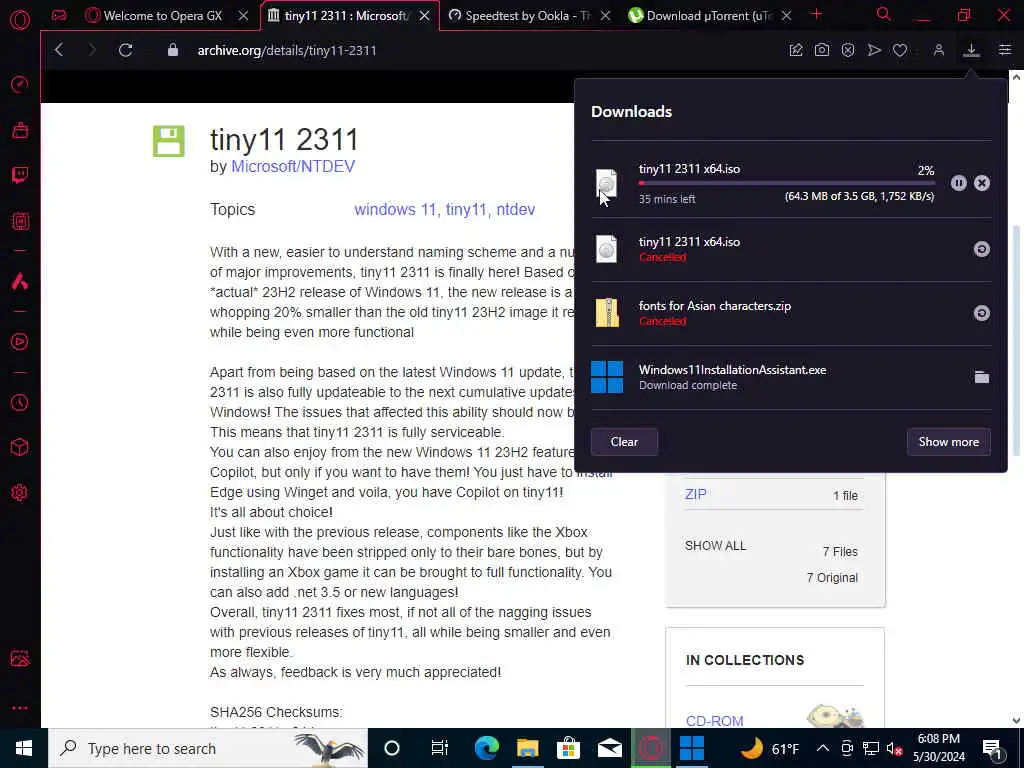Pause the tiny11 2311 x64.iso download
Screen dimensions: 1024x768
pos(958,183)
